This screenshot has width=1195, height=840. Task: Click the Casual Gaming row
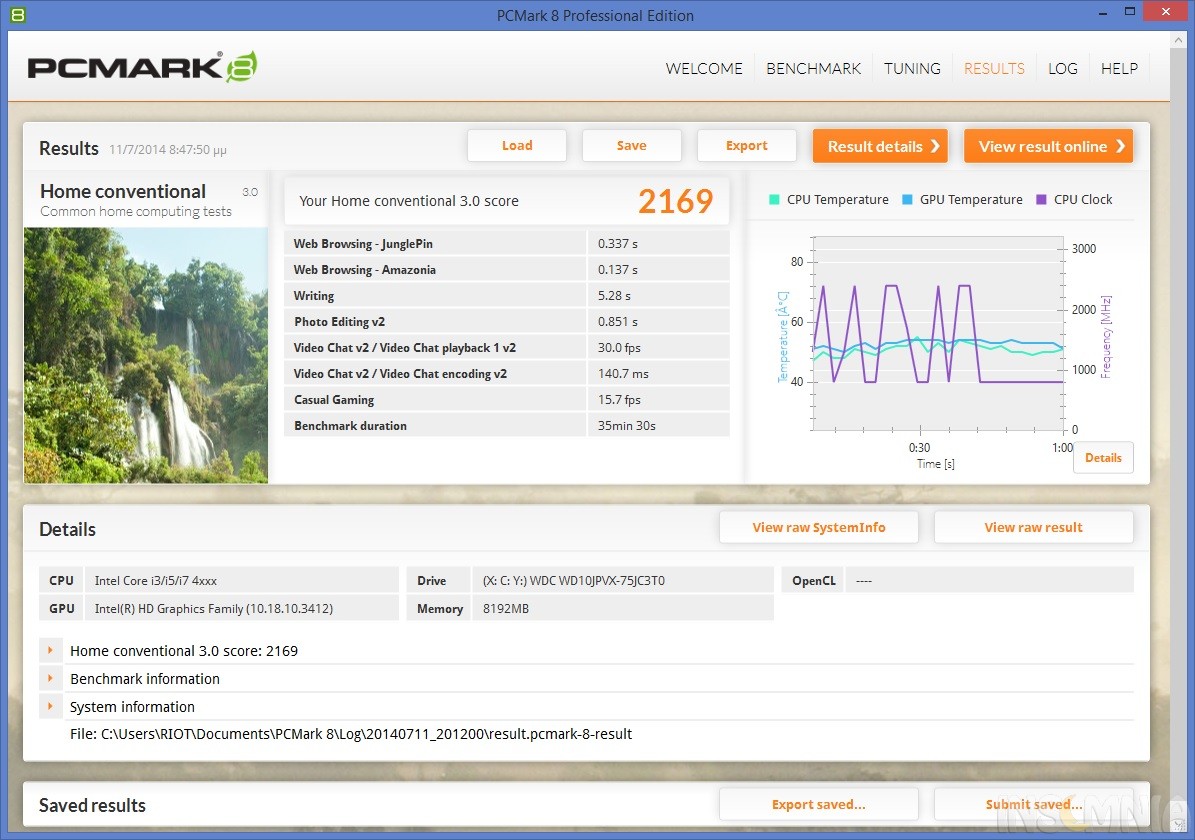[x=507, y=399]
